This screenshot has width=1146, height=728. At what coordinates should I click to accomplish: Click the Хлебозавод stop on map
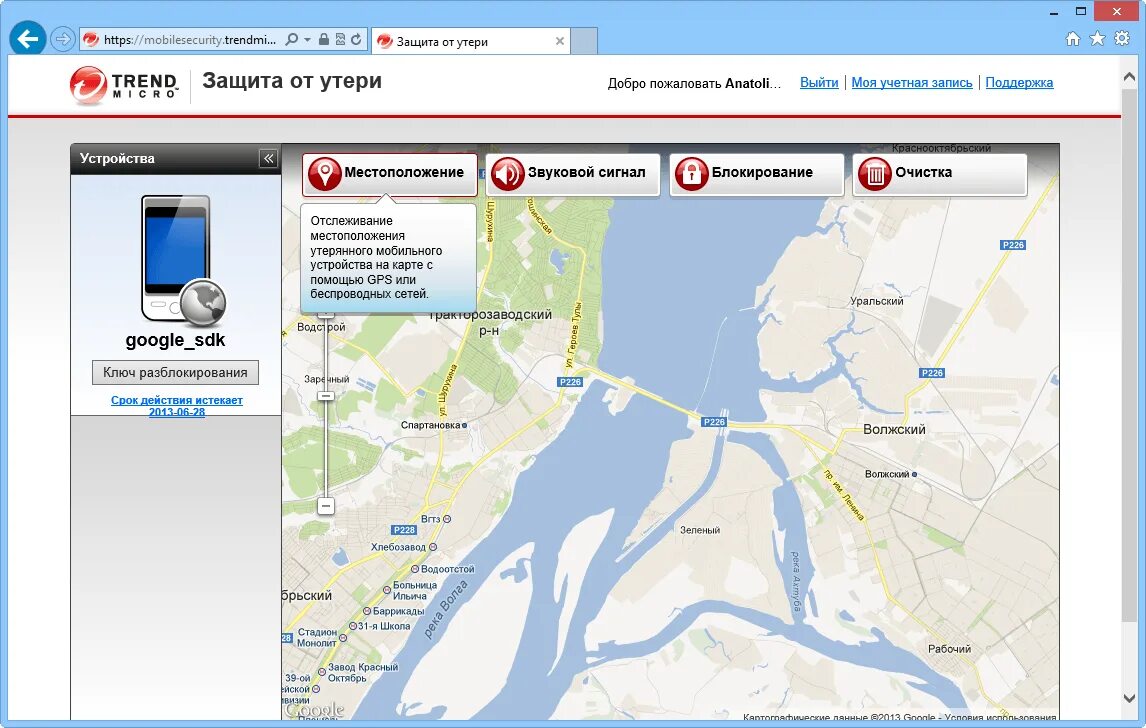(x=399, y=547)
